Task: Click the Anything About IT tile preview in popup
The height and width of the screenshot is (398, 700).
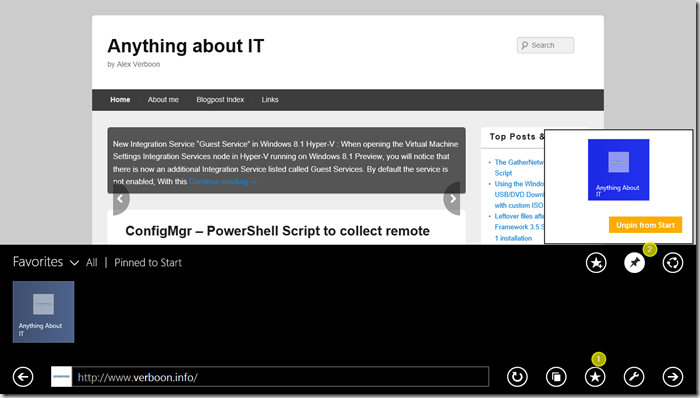Action: [618, 170]
